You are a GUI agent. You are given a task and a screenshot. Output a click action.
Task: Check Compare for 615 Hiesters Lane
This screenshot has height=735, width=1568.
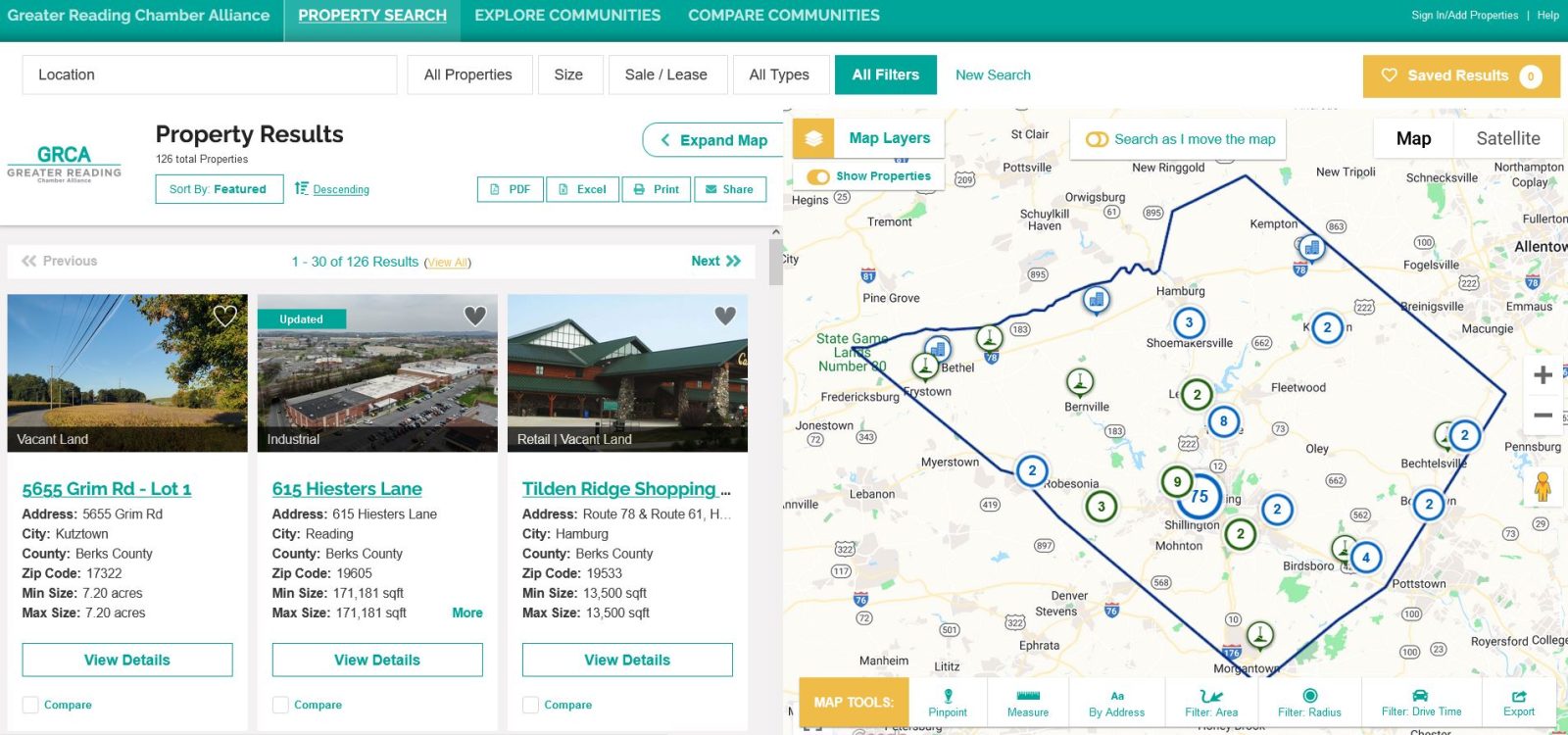tap(281, 705)
